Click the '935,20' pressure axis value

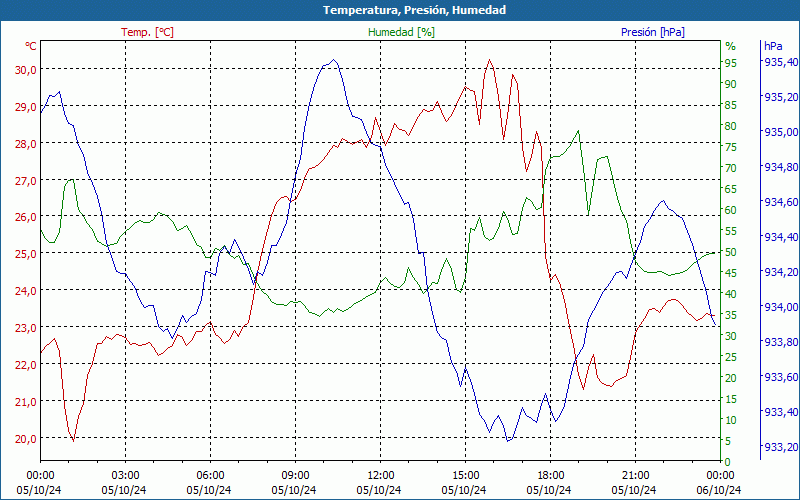coord(781,97)
